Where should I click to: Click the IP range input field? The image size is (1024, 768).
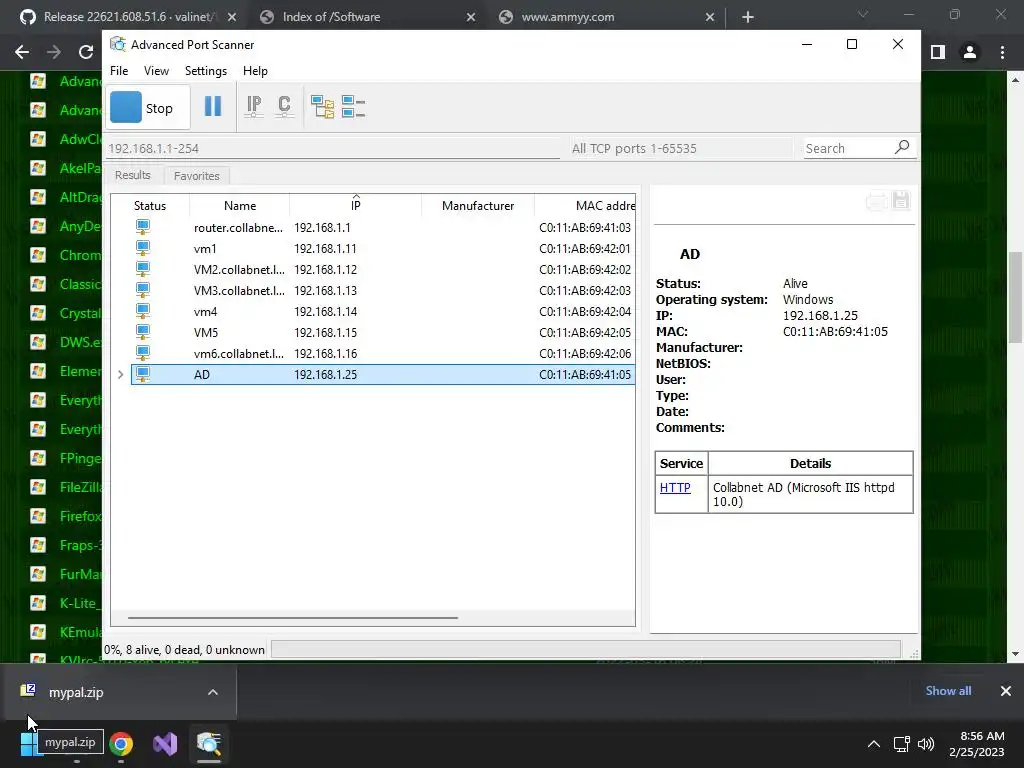click(x=333, y=148)
